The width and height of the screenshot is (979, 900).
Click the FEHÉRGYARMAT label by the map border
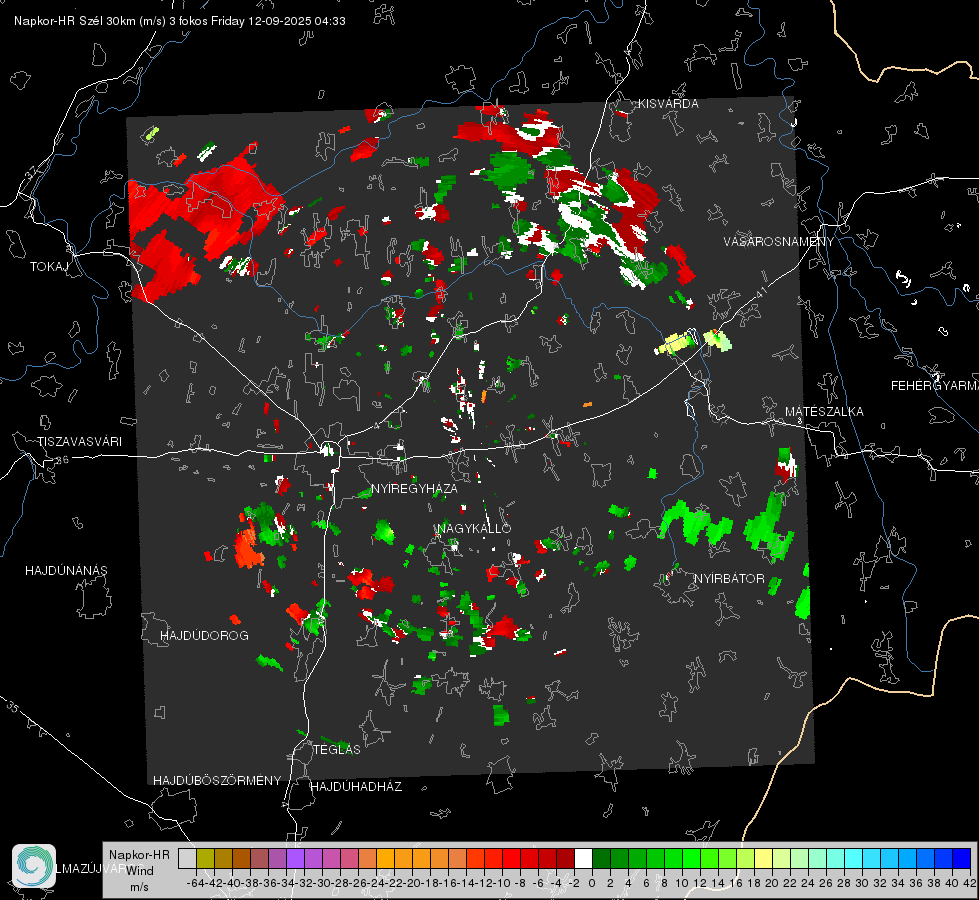coord(934,386)
